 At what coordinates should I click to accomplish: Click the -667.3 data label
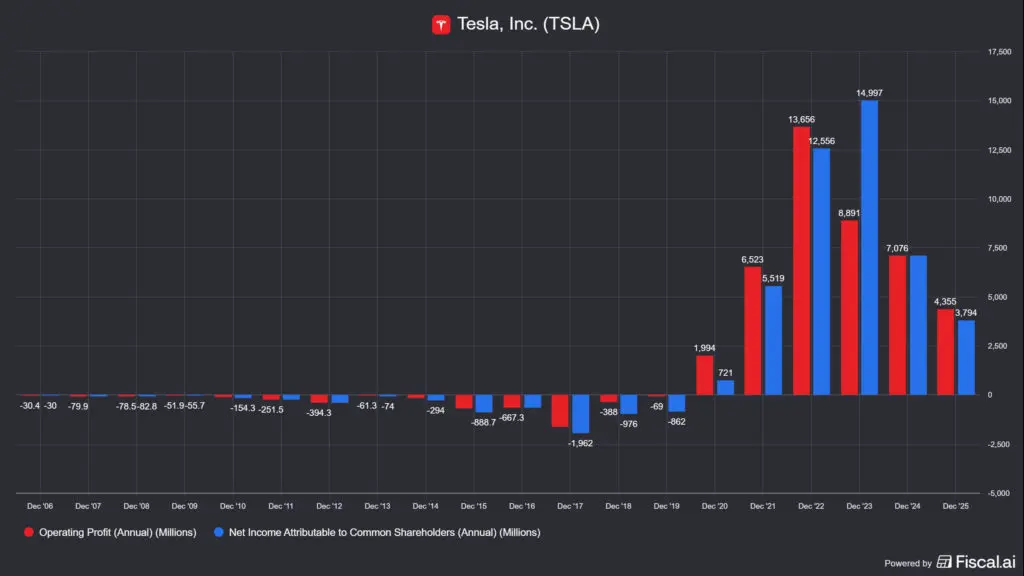coord(511,417)
